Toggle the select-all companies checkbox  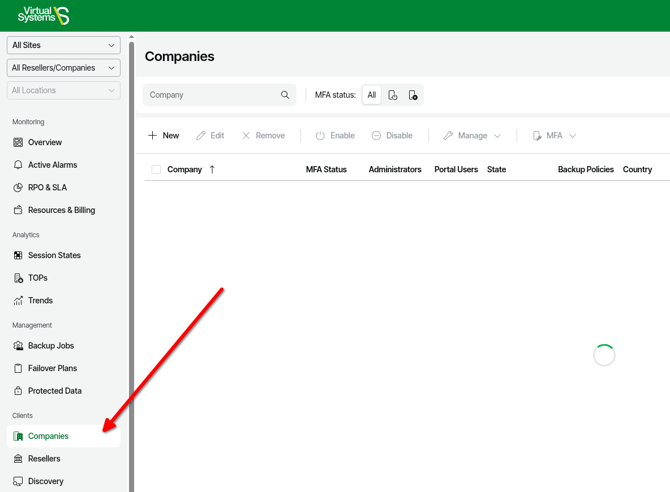click(156, 170)
